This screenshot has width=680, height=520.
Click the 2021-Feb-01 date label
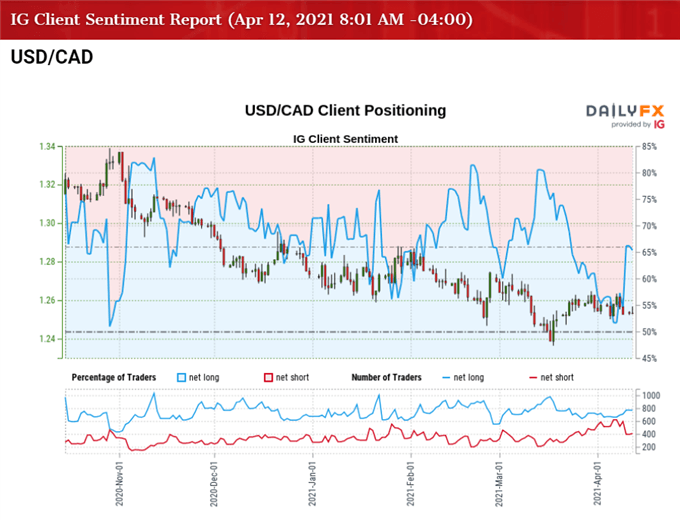point(410,484)
